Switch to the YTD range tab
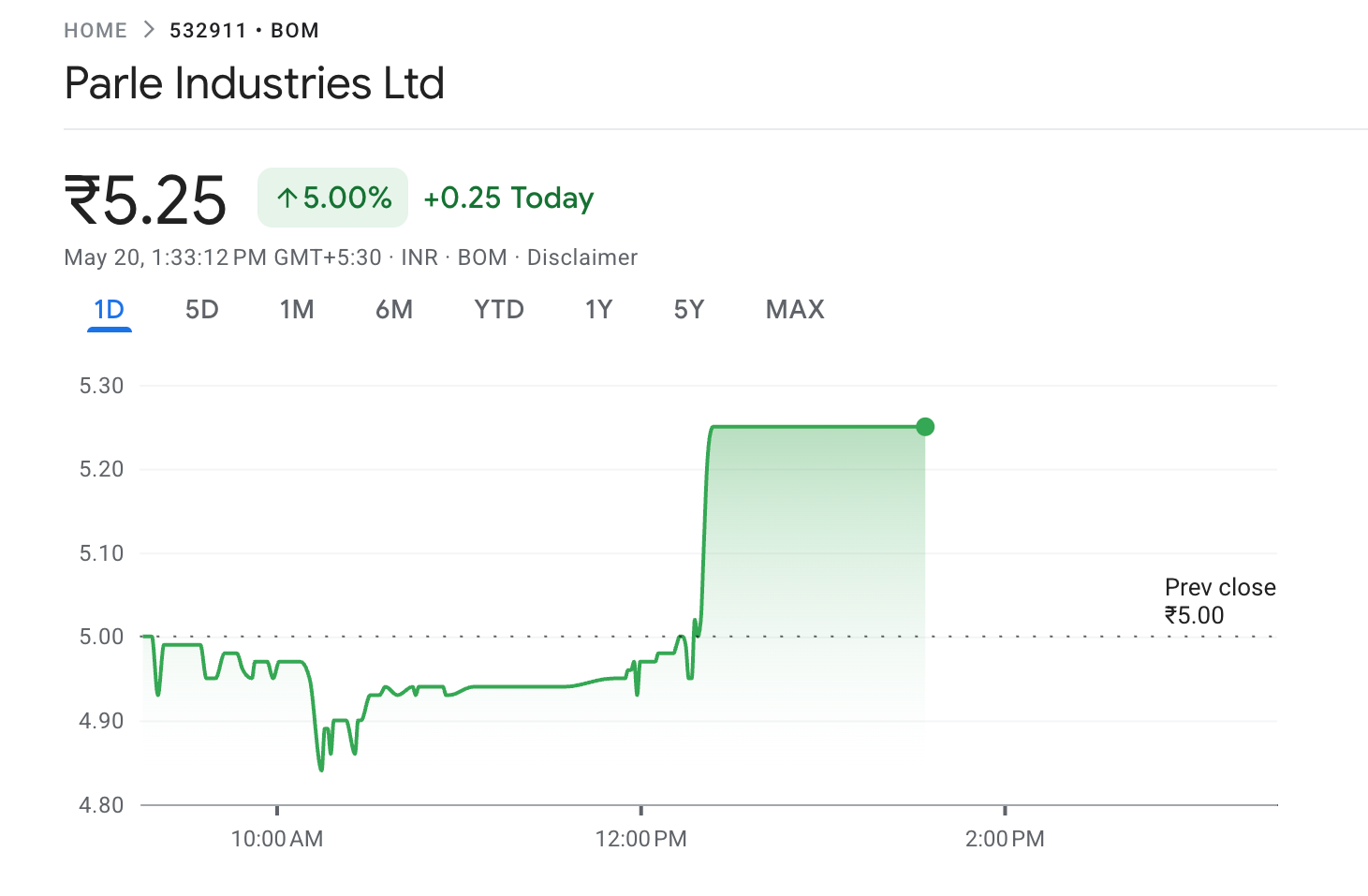The image size is (1368, 896). pos(499,310)
